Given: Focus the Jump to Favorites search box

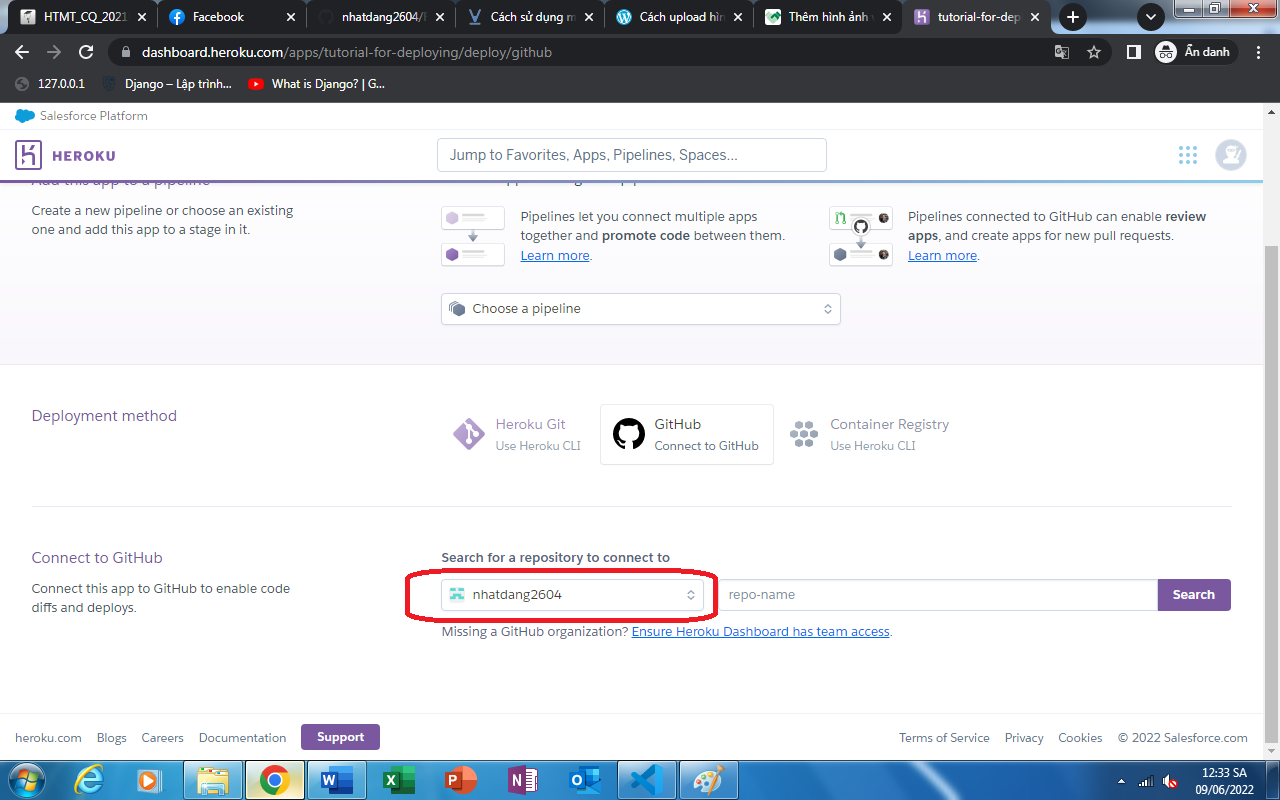Looking at the screenshot, I should (x=632, y=155).
